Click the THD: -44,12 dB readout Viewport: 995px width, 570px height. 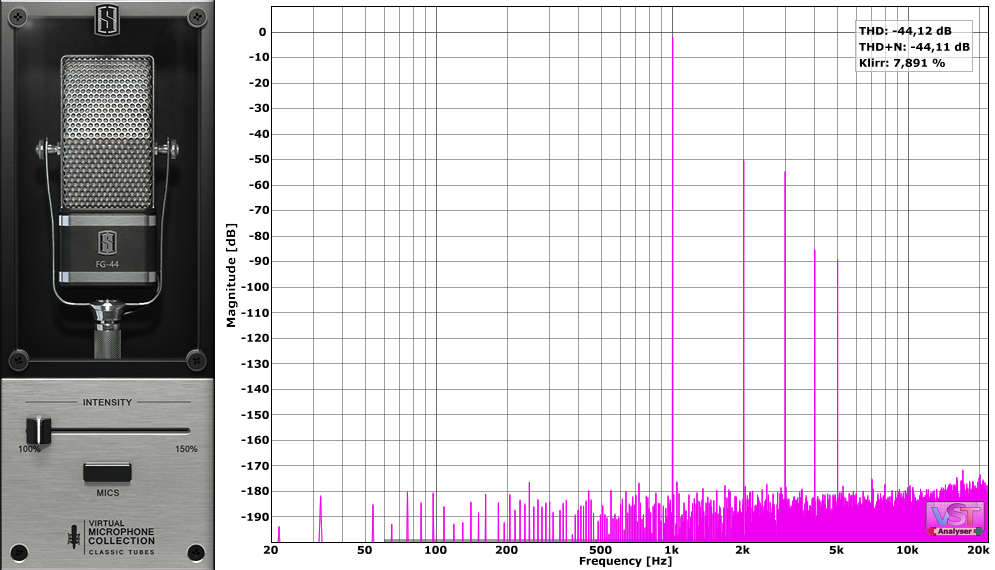(x=905, y=30)
